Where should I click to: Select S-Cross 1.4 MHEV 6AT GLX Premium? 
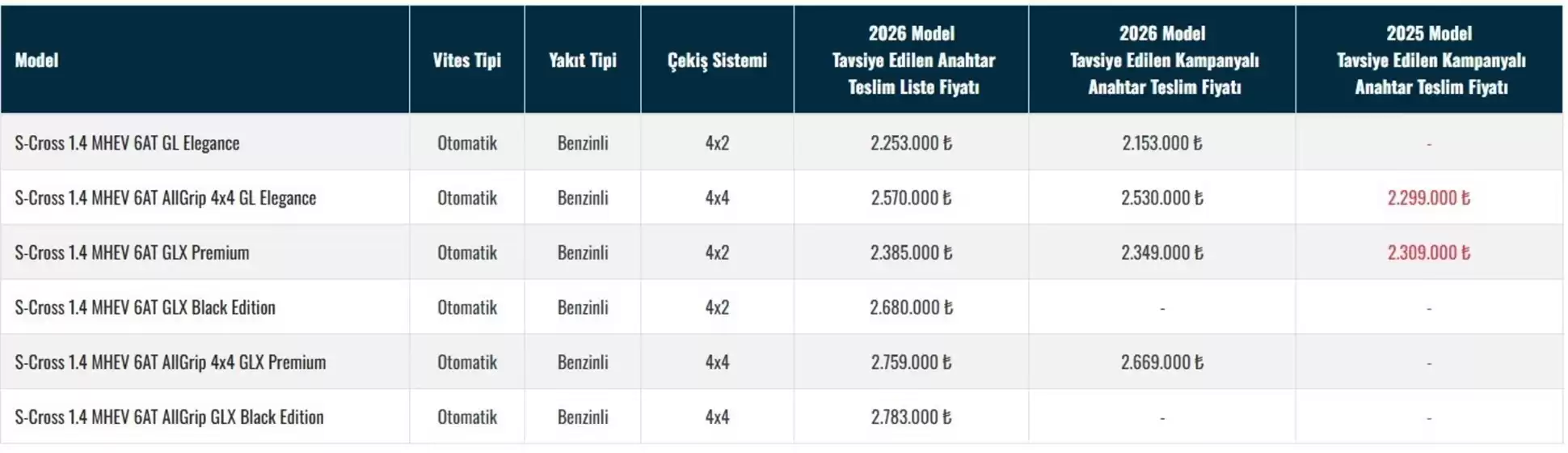(132, 253)
